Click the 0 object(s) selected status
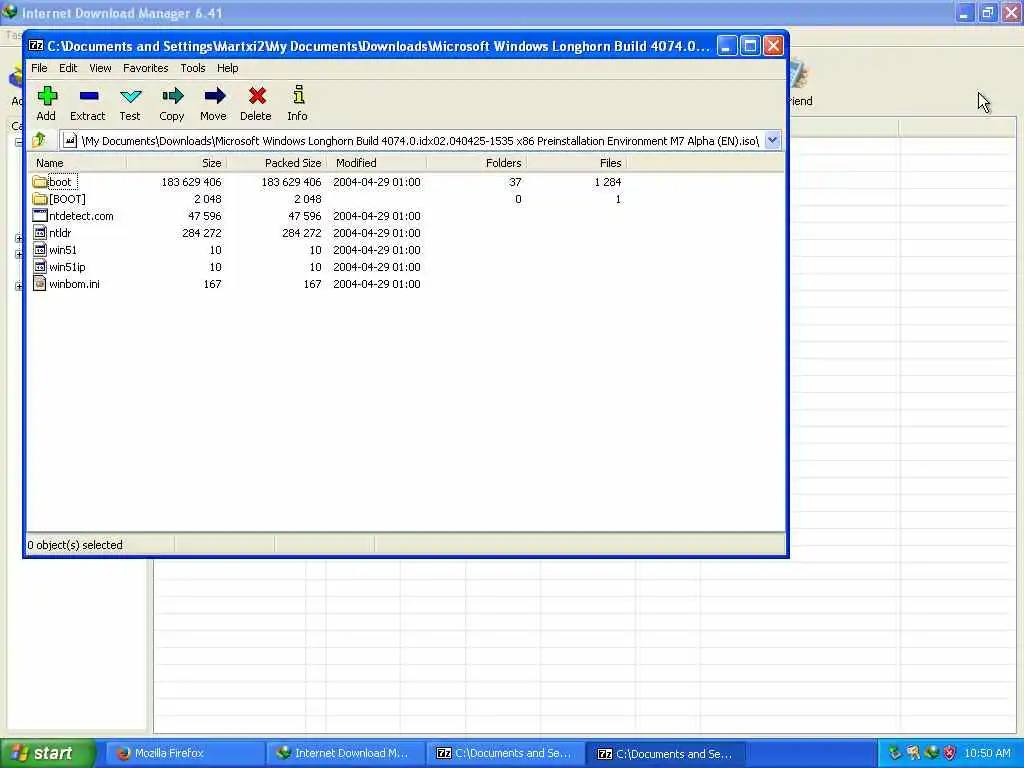This screenshot has height=768, width=1024. (x=75, y=545)
